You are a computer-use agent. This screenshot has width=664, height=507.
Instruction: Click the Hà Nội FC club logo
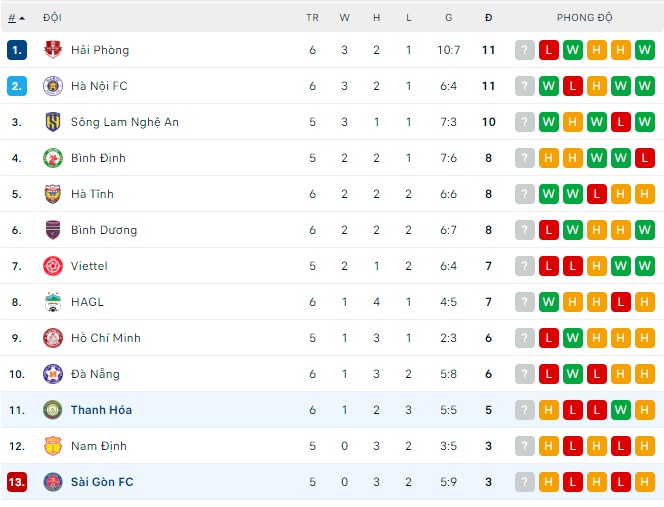pos(53,86)
